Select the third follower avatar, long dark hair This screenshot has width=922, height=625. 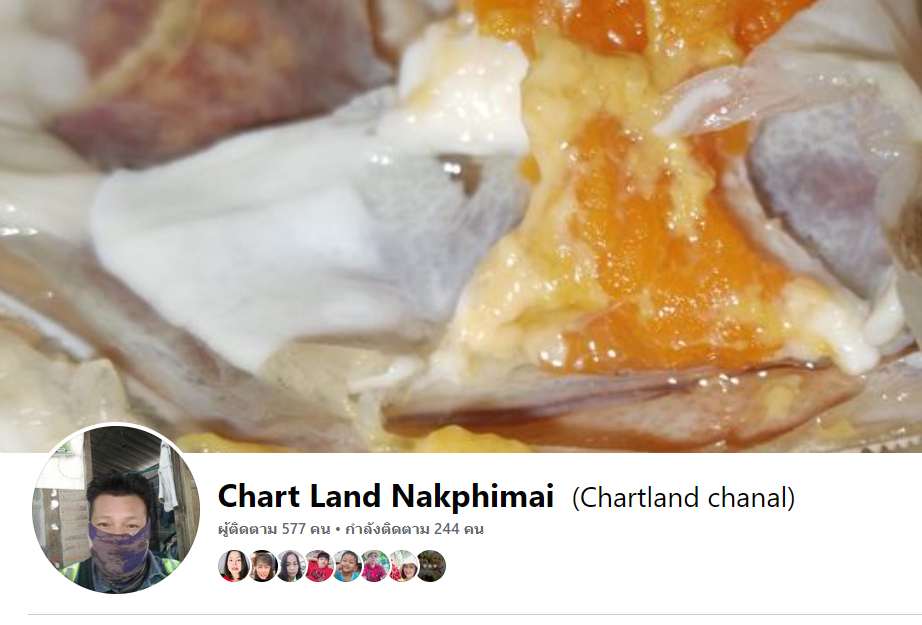(x=290, y=566)
